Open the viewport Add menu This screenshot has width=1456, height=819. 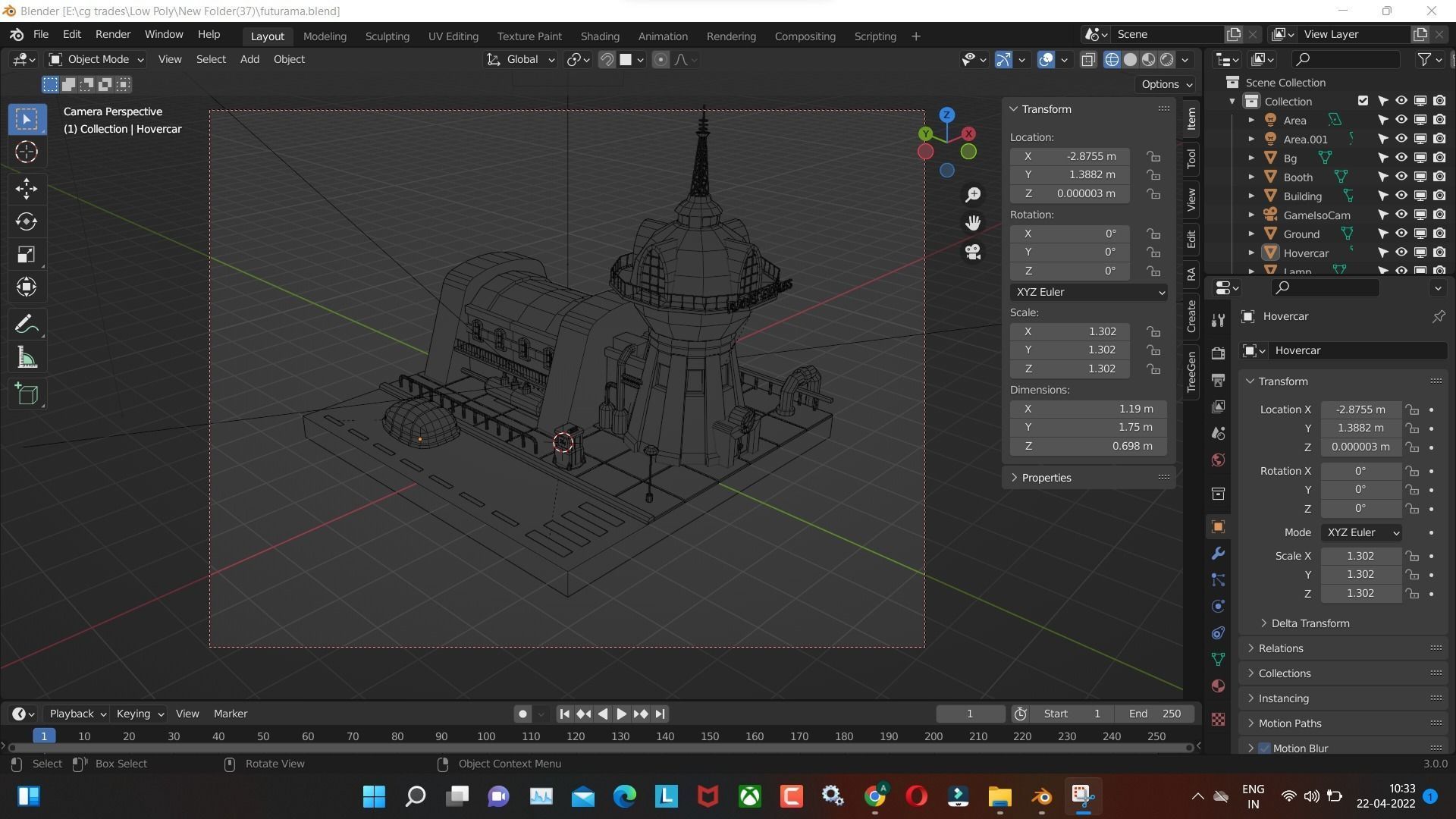click(x=249, y=59)
